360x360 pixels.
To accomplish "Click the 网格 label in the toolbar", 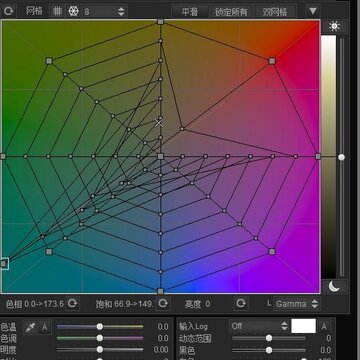I will coord(34,11).
